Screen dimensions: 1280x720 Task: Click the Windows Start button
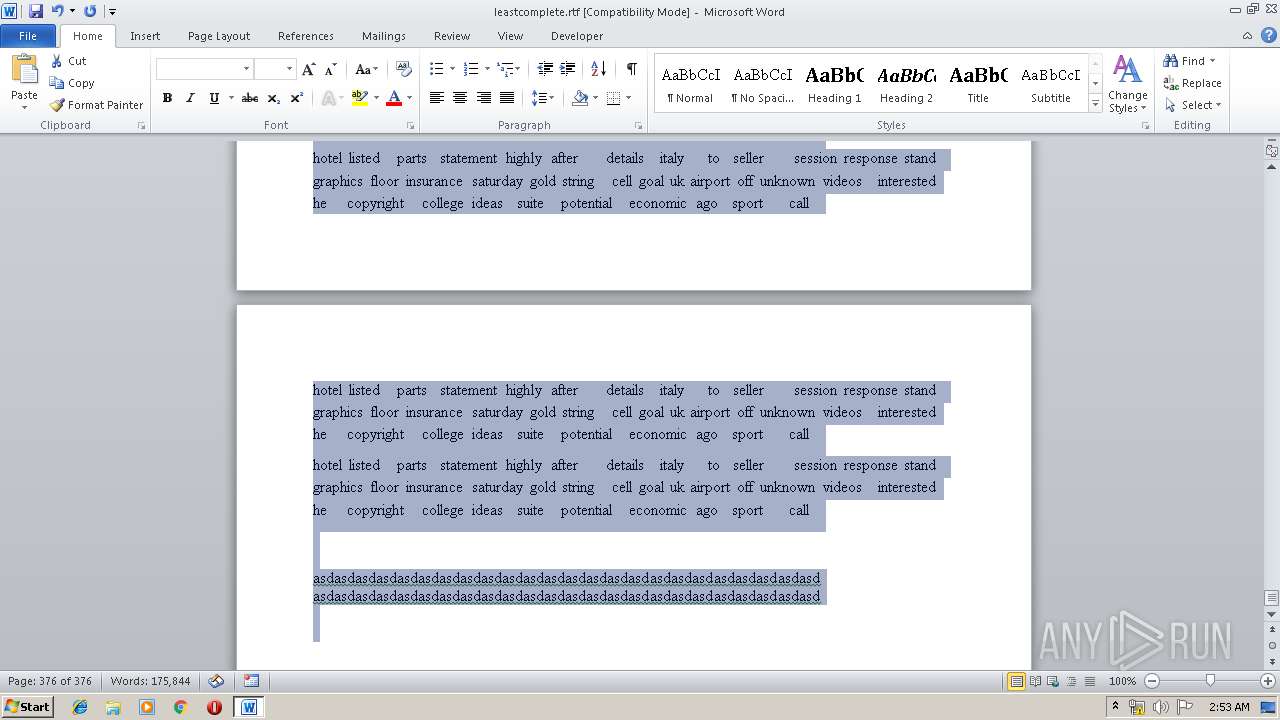[27, 707]
